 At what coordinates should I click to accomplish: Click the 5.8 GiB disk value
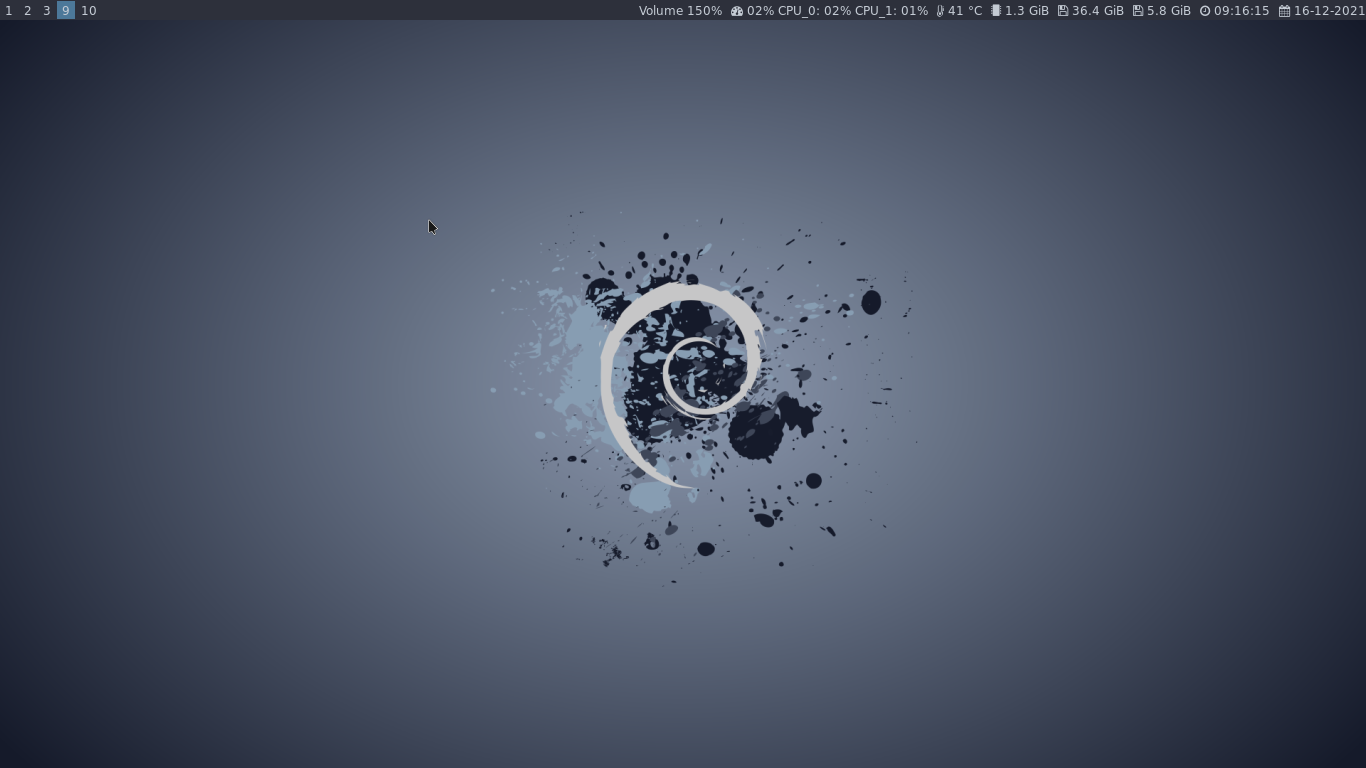[x=1169, y=10]
